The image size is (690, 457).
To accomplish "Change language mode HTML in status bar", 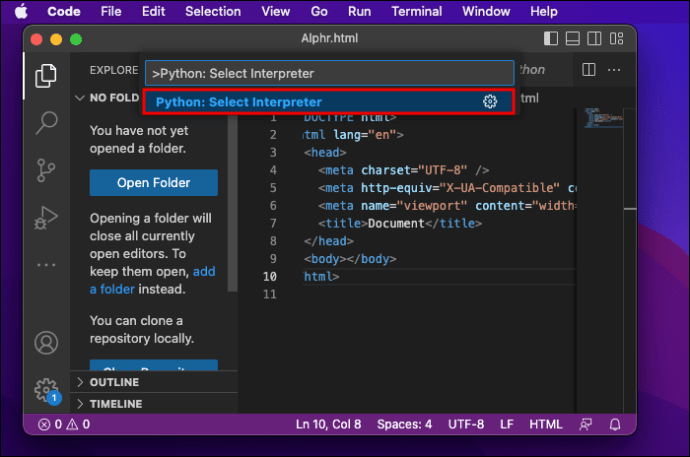I will click(x=546, y=424).
